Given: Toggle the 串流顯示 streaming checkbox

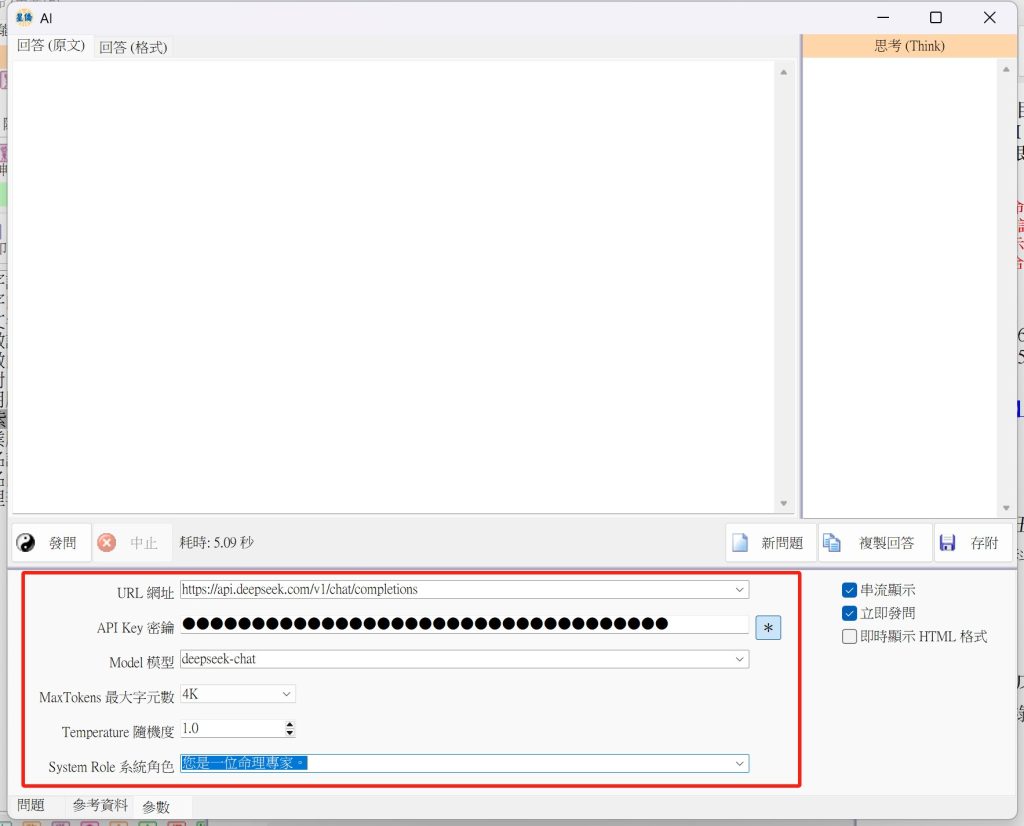Looking at the screenshot, I should pyautogui.click(x=850, y=590).
